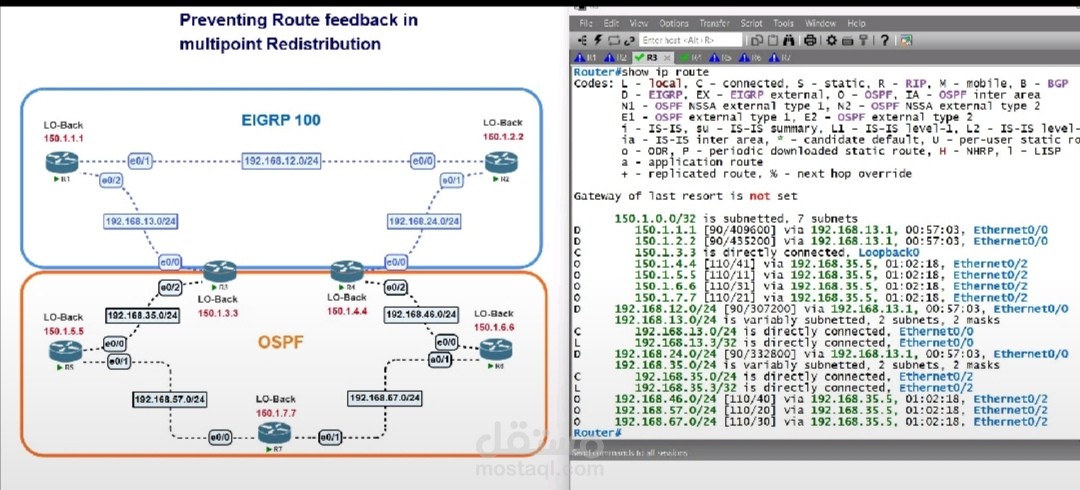Click the EIGRP 100 heading in diagram

click(281, 121)
